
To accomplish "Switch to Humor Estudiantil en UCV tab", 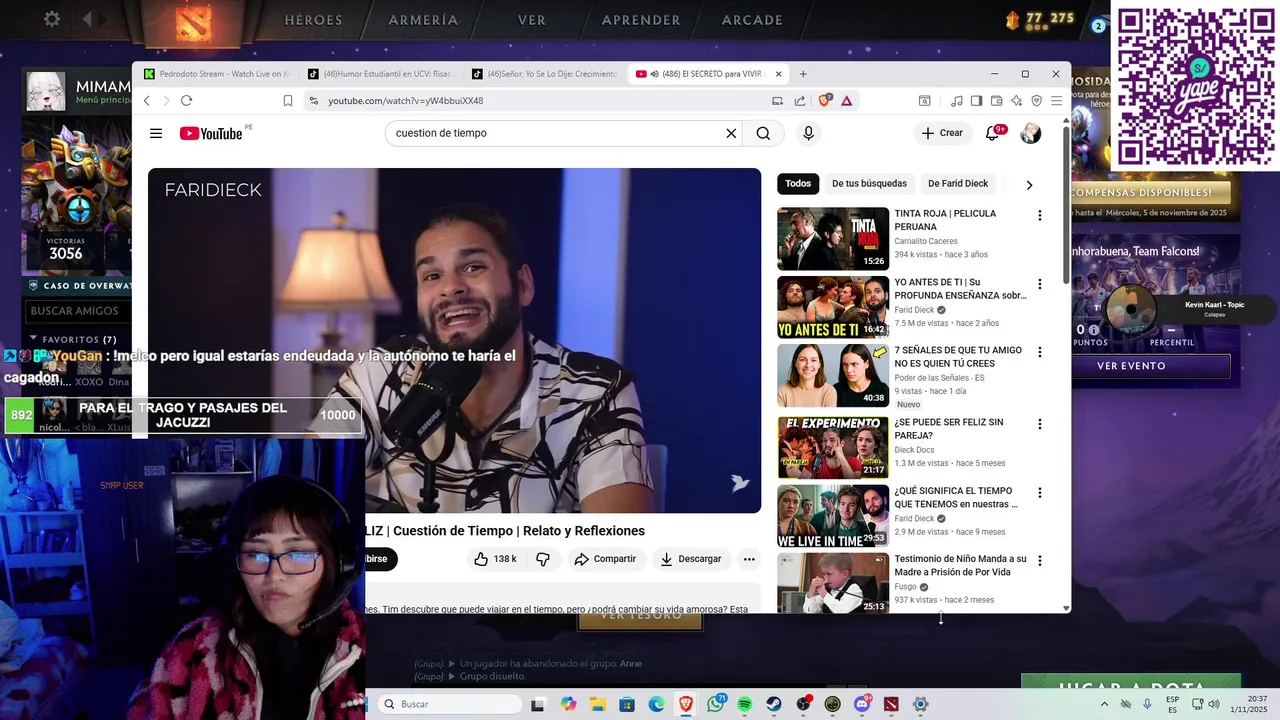I will click(380, 74).
